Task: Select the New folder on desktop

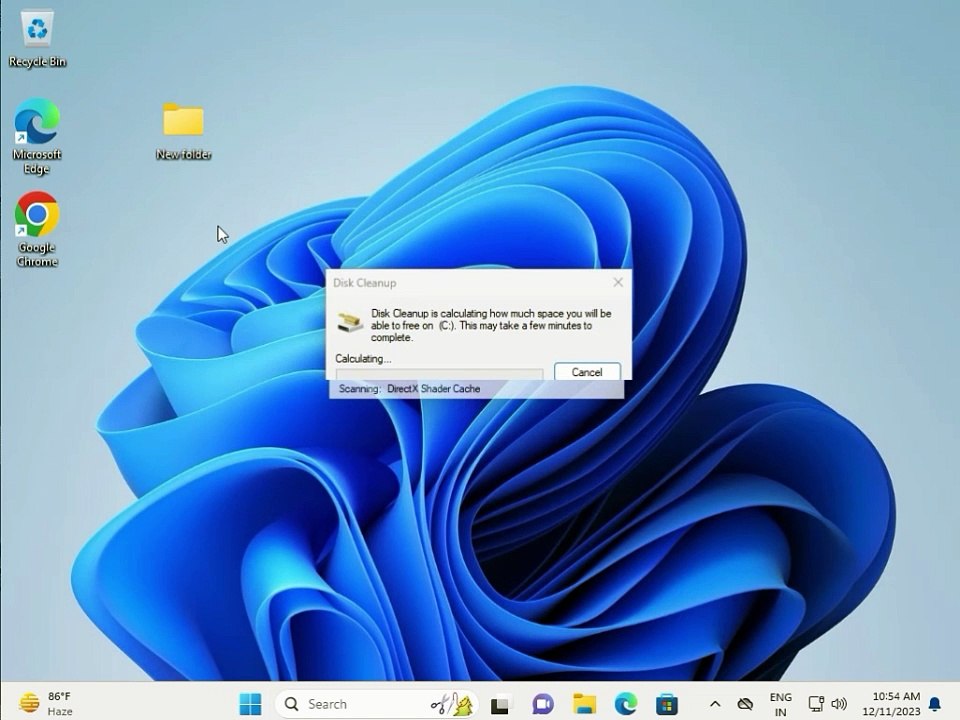Action: (x=183, y=132)
